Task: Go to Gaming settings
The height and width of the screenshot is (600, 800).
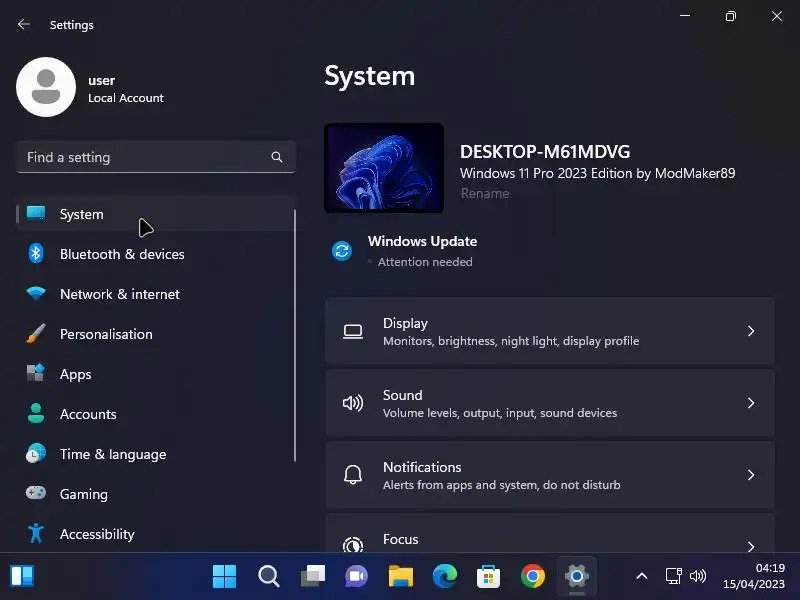Action: [x=156, y=494]
